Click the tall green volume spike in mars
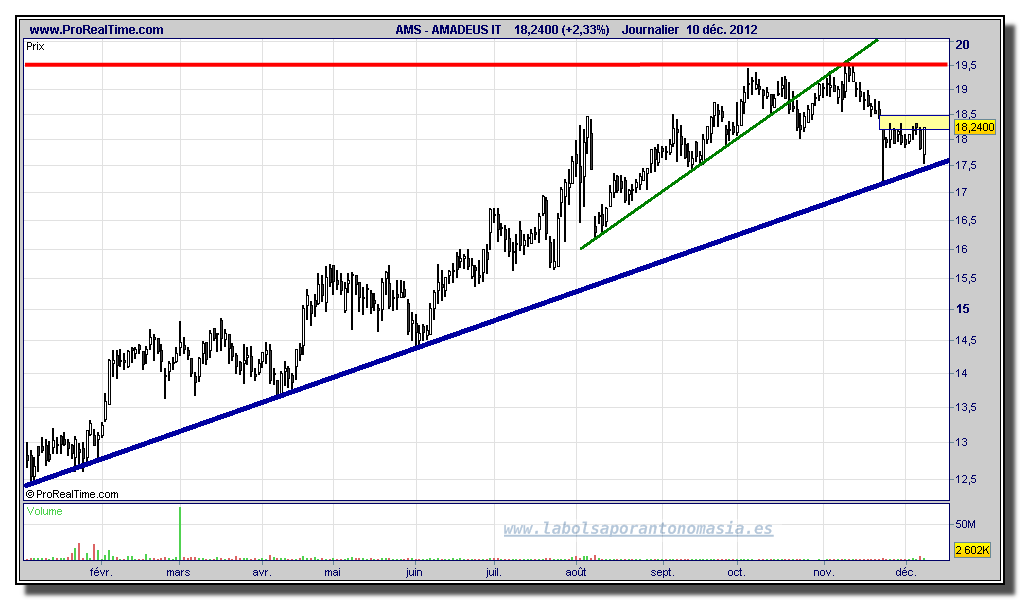Image resolution: width=1020 pixels, height=600 pixels. tap(180, 532)
